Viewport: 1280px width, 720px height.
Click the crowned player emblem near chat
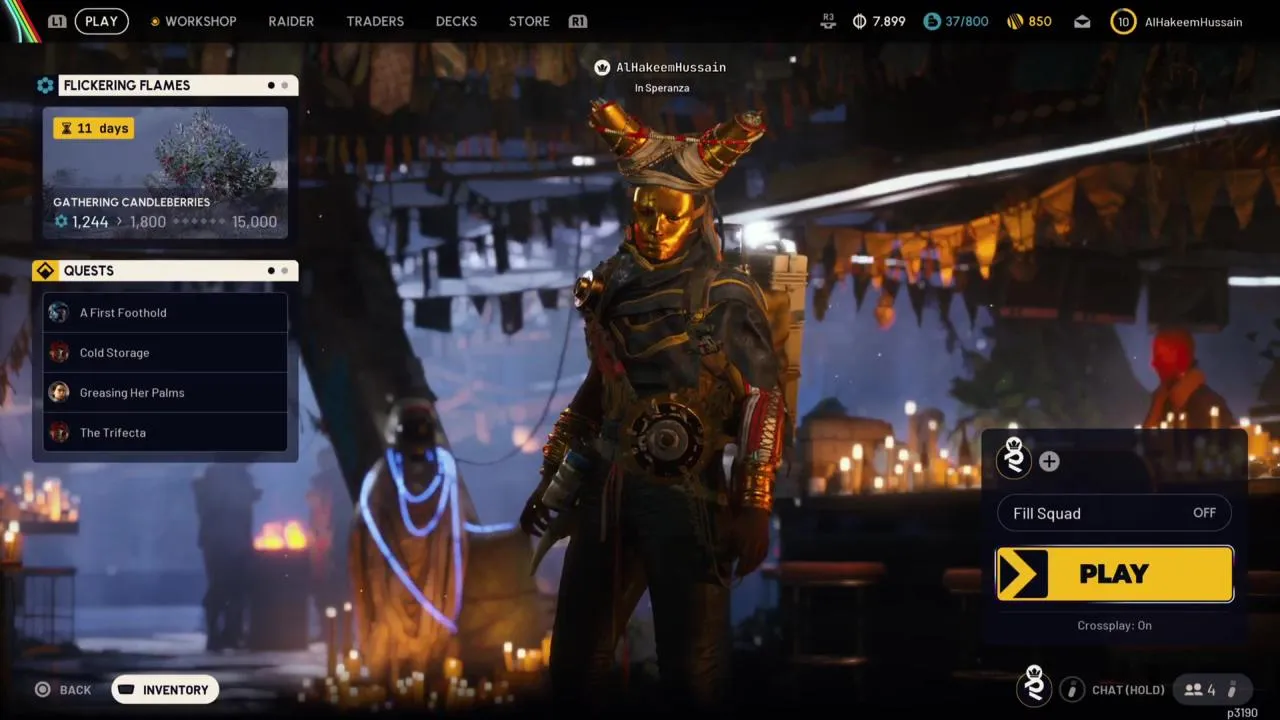coord(1035,686)
